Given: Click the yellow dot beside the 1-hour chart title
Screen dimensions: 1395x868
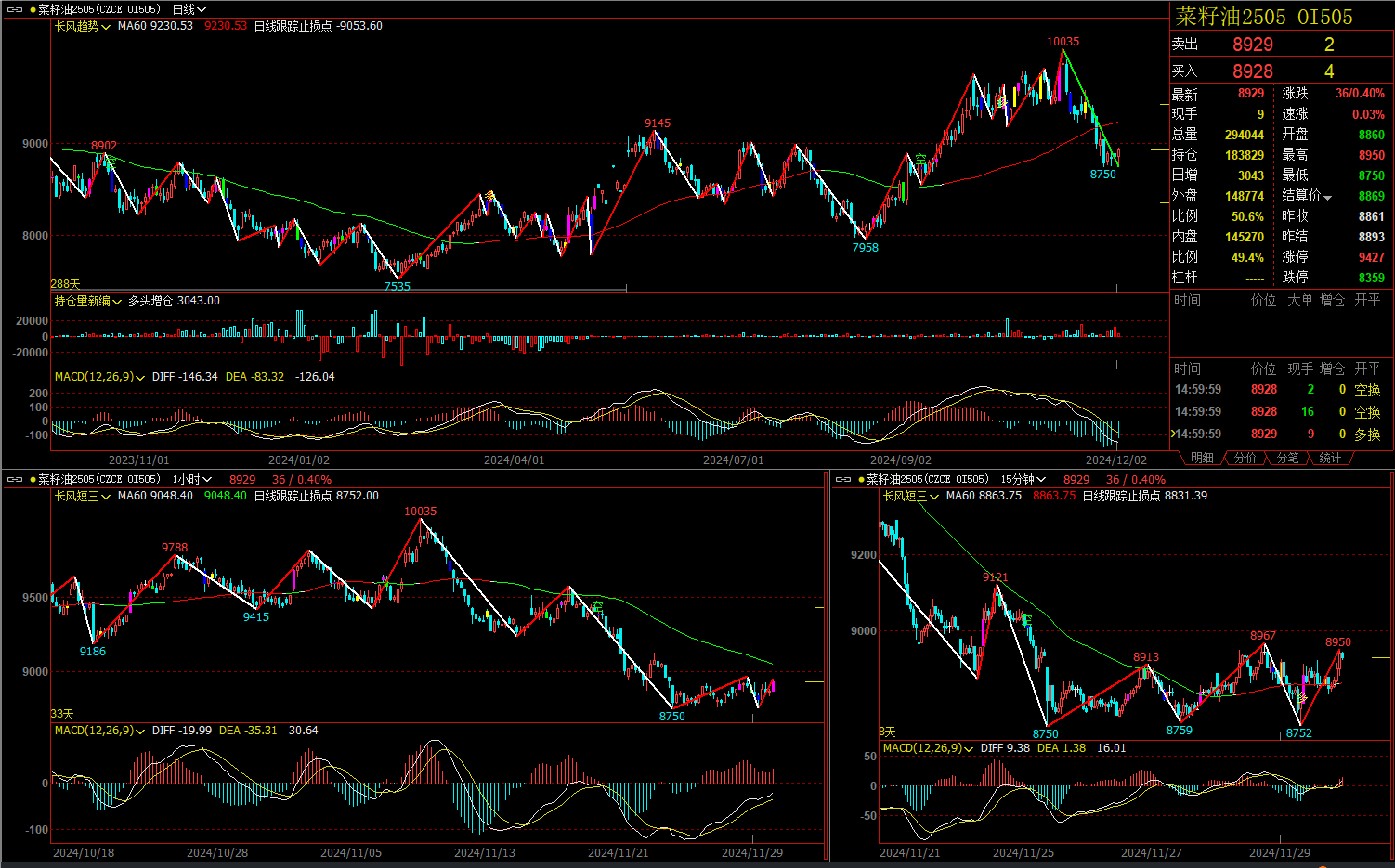Looking at the screenshot, I should pos(33,480).
